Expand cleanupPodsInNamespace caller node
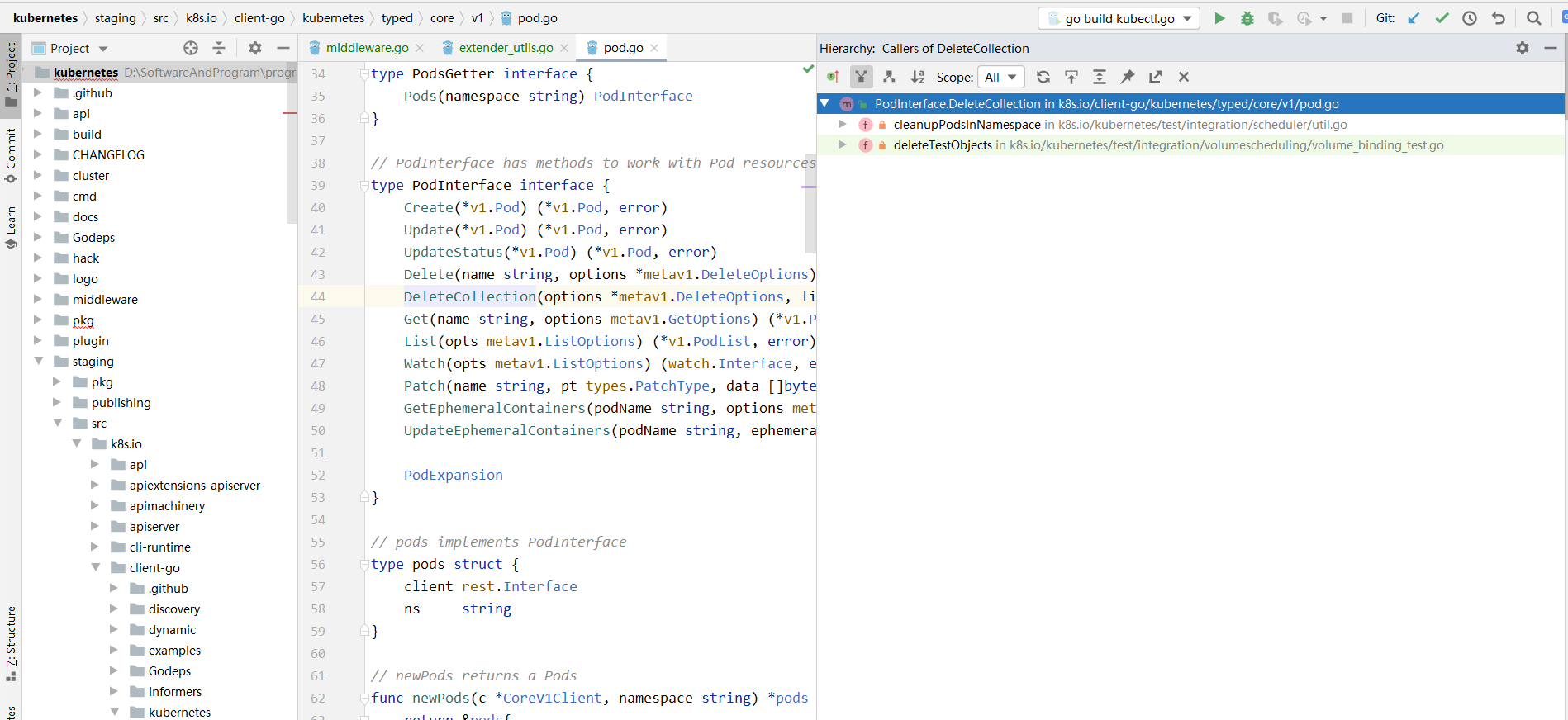The width and height of the screenshot is (1568, 720). (x=843, y=124)
